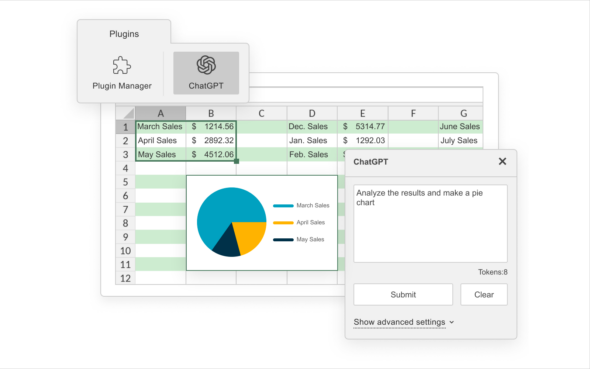Select column G header
Viewport: 590px width, 369px height.
[461, 113]
